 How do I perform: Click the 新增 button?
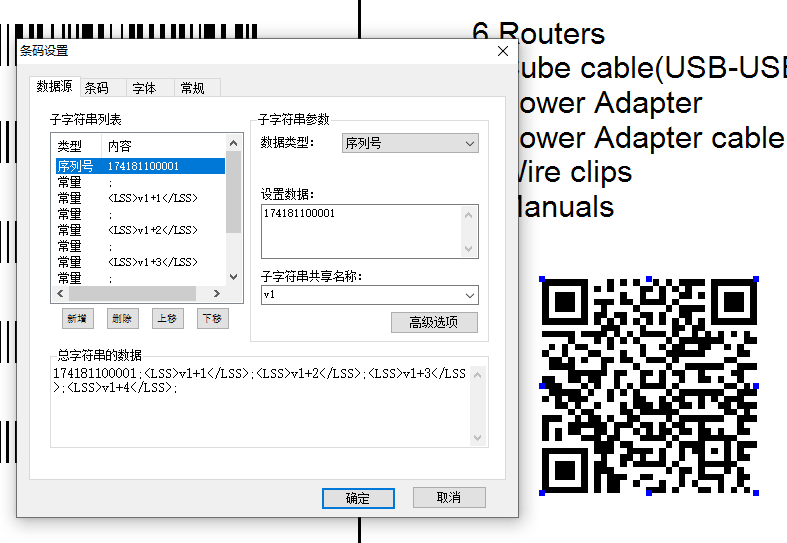point(78,319)
